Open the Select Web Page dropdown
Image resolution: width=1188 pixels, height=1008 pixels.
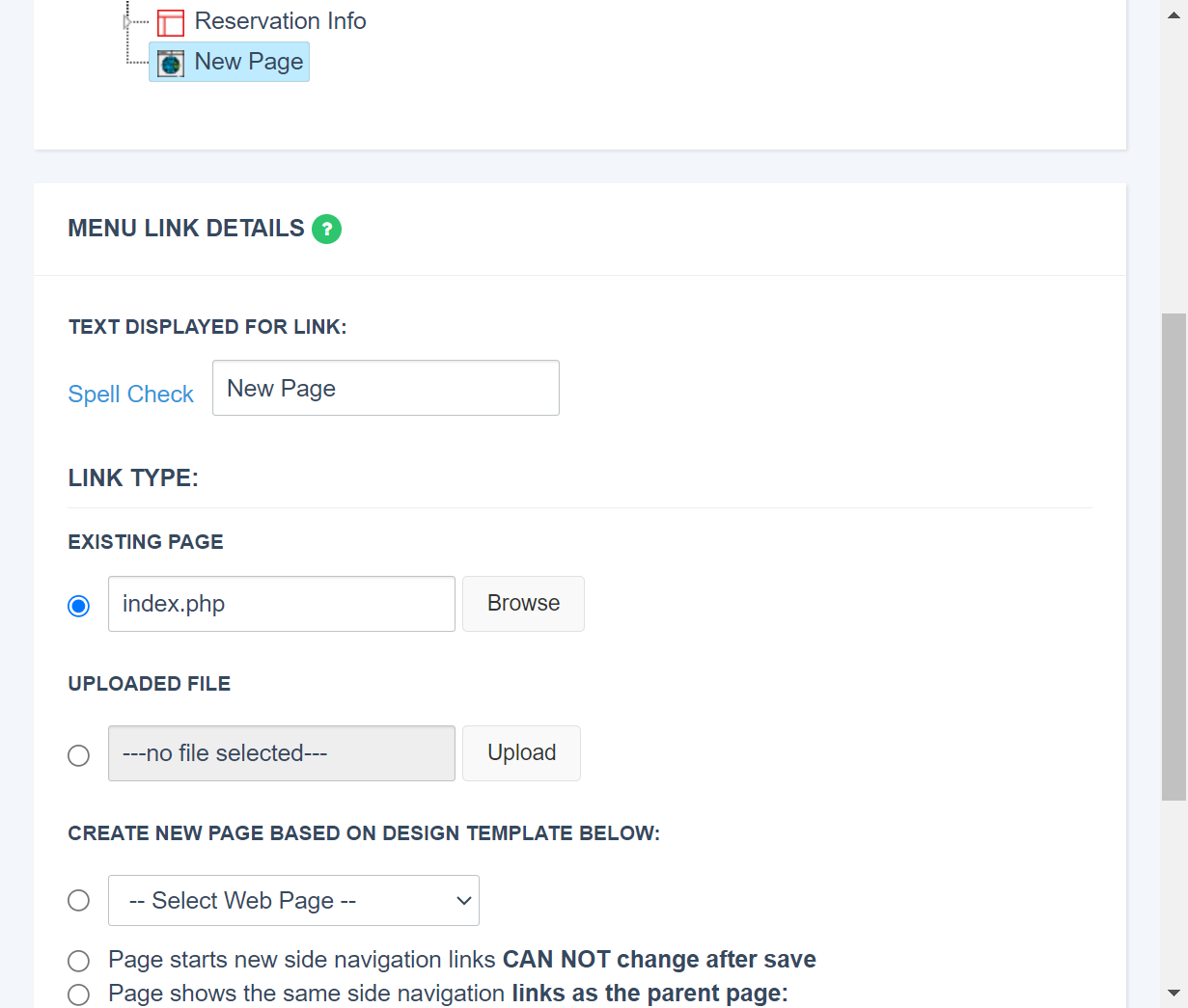[293, 900]
